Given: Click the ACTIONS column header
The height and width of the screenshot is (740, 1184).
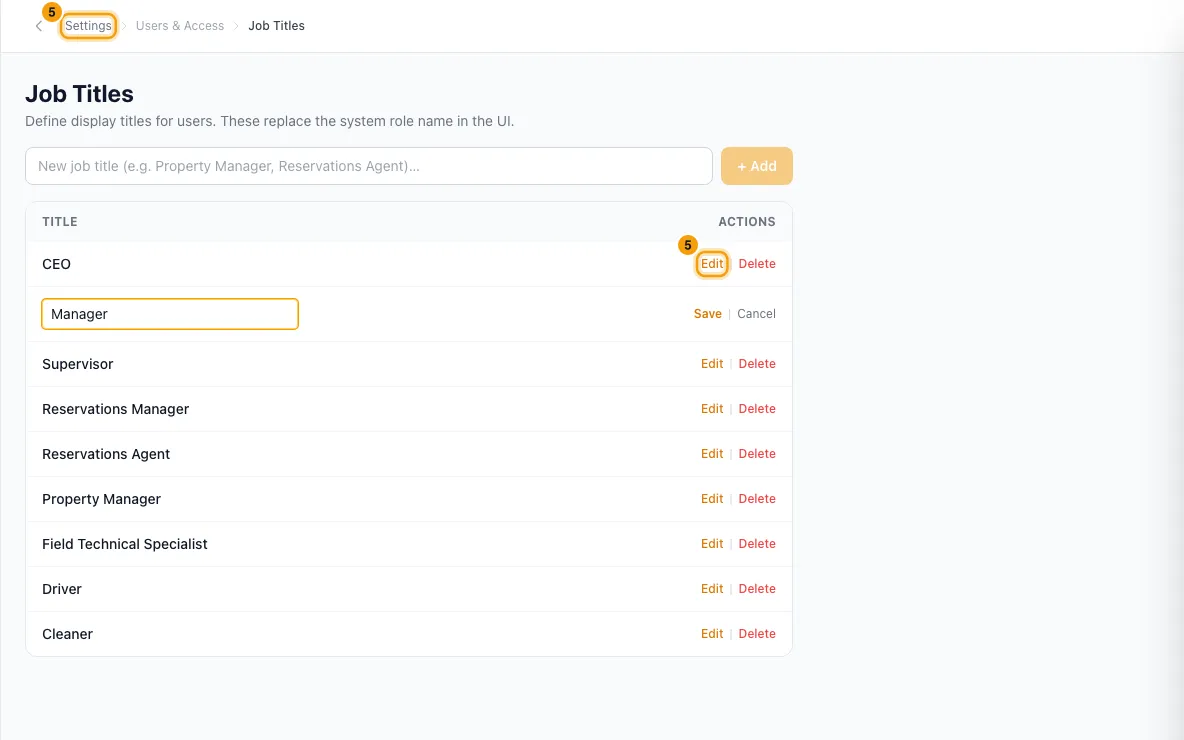Looking at the screenshot, I should pos(747,222).
